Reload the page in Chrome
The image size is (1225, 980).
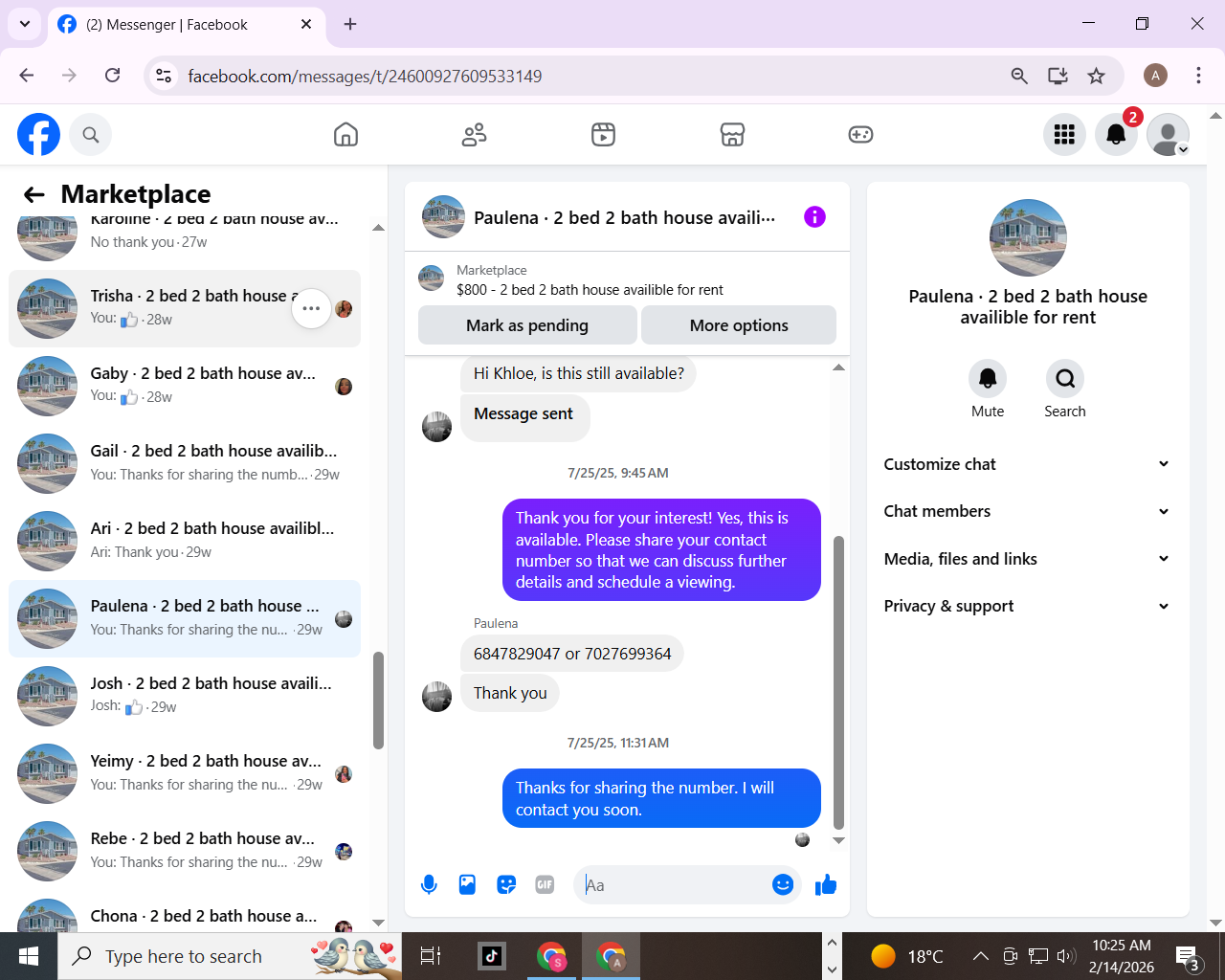tap(112, 76)
